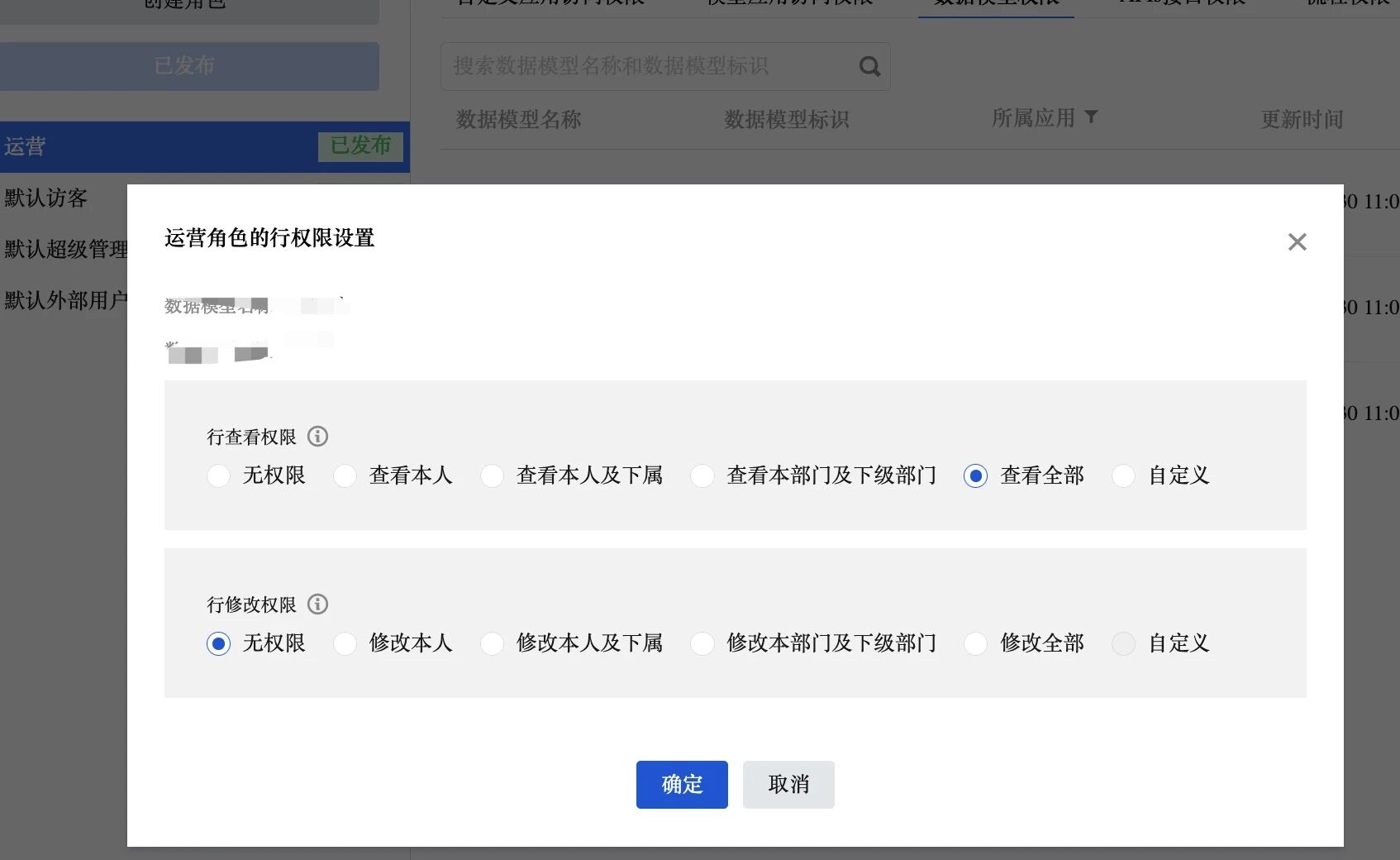Close the row permission dialog

coord(1297,241)
